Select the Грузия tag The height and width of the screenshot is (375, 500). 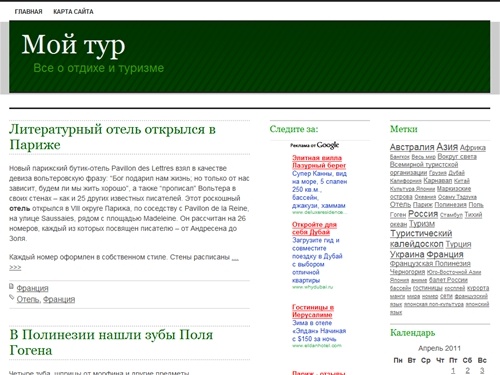pos(437,173)
